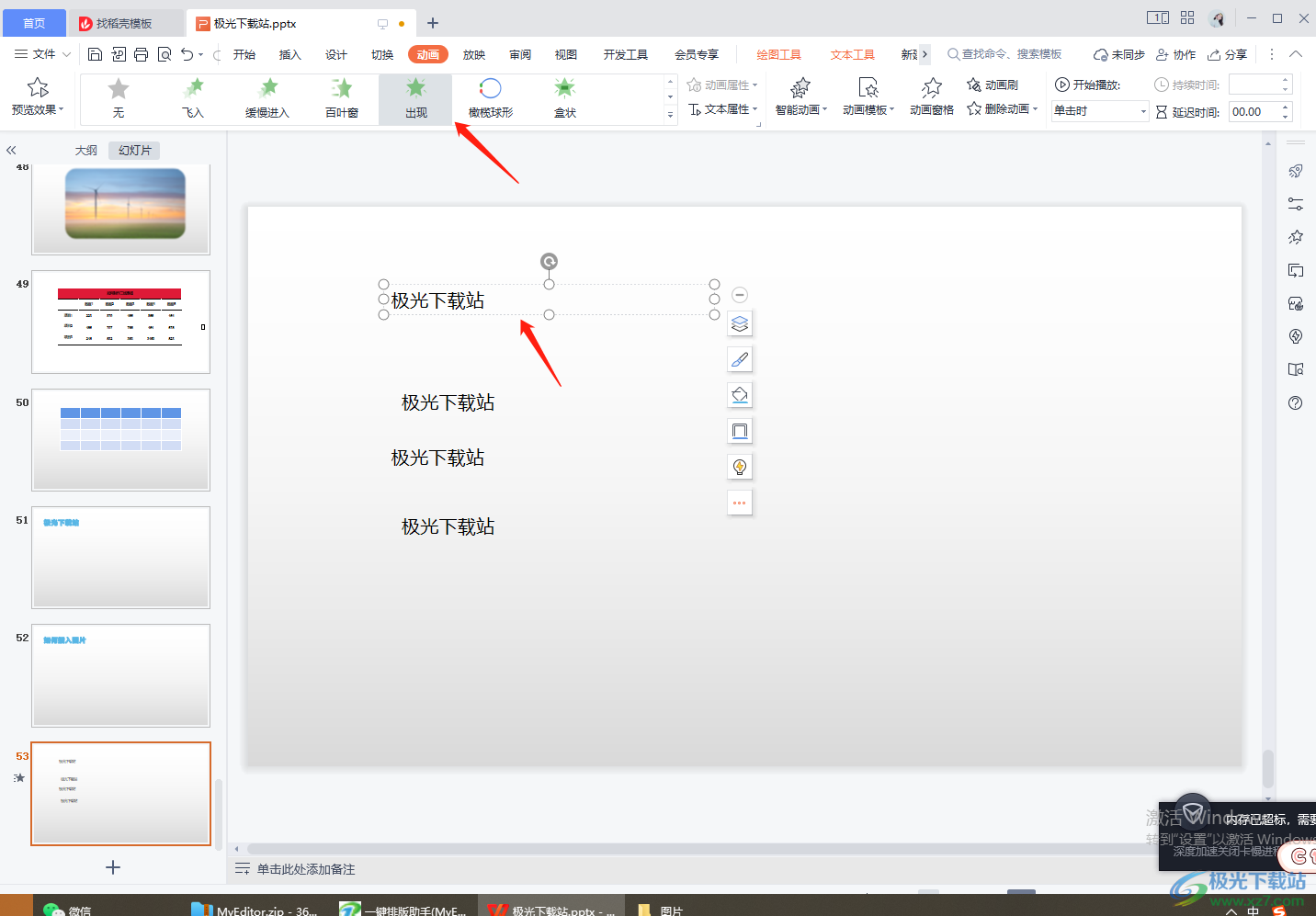Apply the 百叶窗 blinds animation

pos(342,98)
